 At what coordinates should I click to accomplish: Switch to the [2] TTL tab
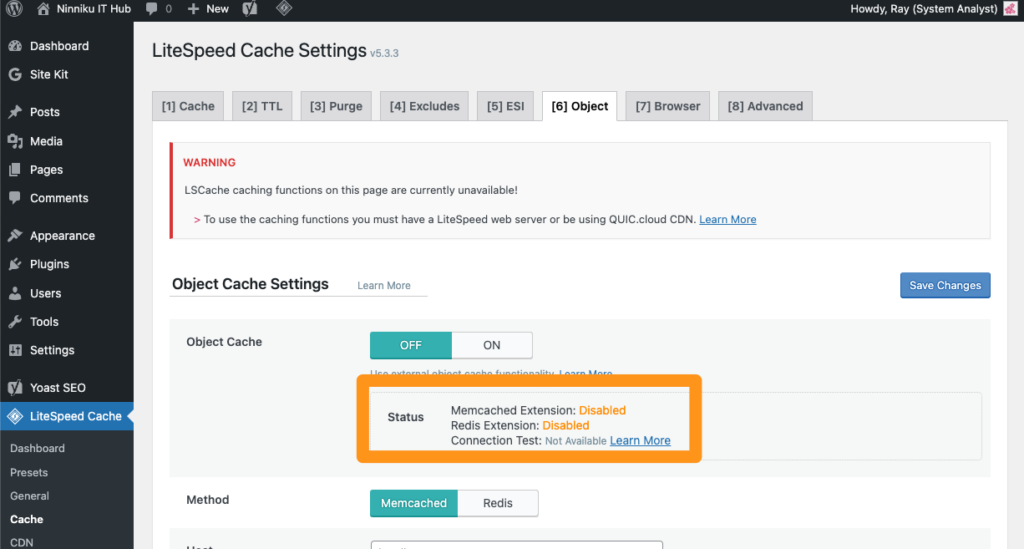click(262, 106)
